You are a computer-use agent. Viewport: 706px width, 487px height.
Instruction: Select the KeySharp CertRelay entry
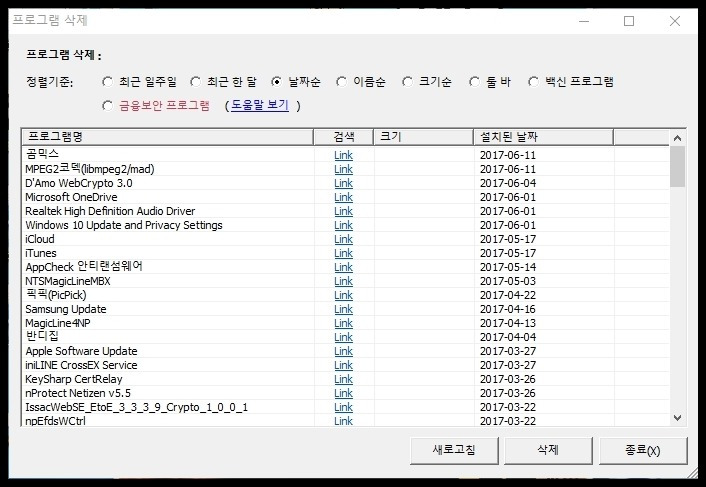tap(73, 379)
